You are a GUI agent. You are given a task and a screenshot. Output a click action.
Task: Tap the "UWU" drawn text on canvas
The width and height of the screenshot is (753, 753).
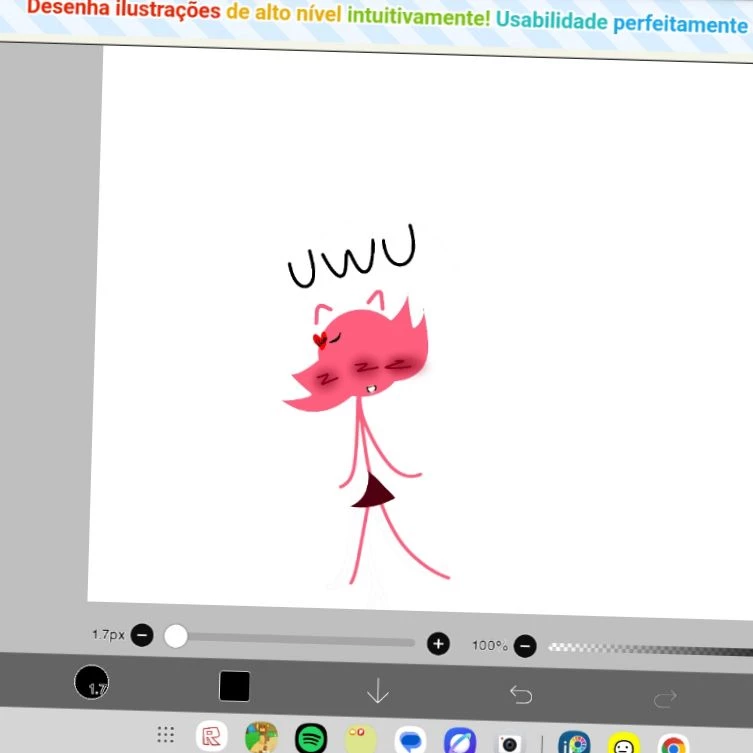pyautogui.click(x=352, y=257)
